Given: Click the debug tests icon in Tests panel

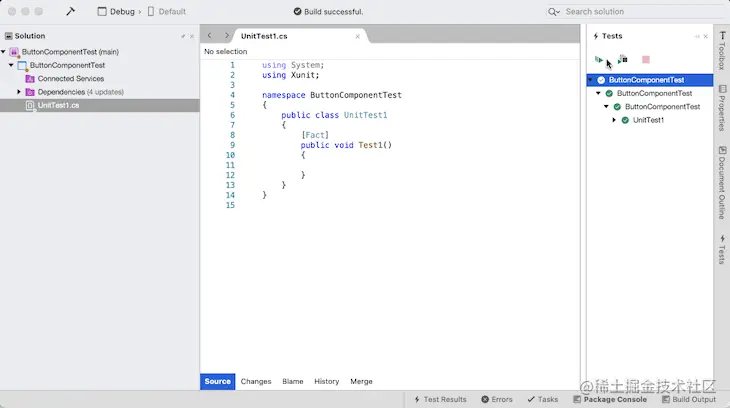Looking at the screenshot, I should [x=622, y=60].
